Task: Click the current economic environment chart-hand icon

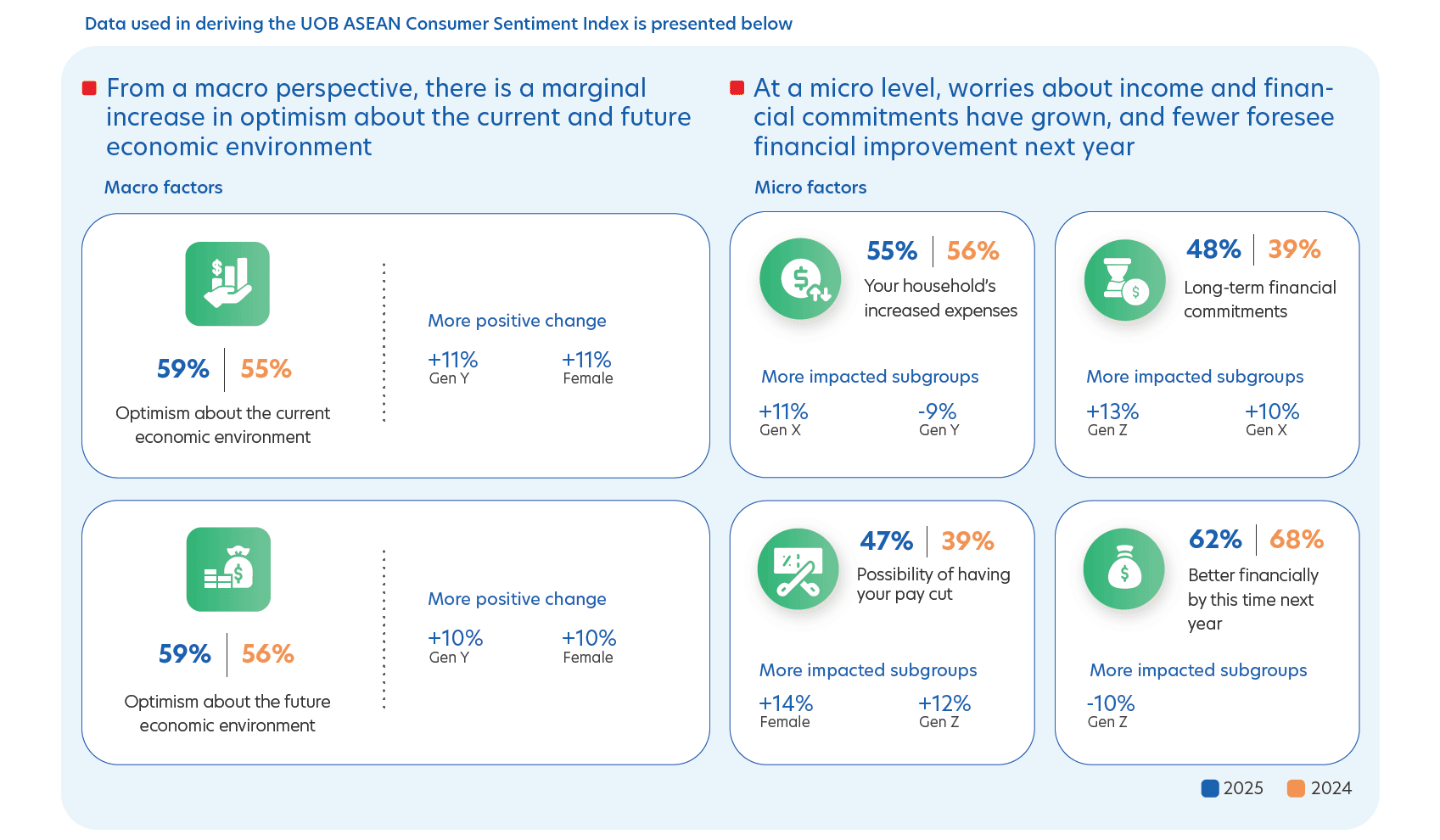Action: [x=227, y=284]
